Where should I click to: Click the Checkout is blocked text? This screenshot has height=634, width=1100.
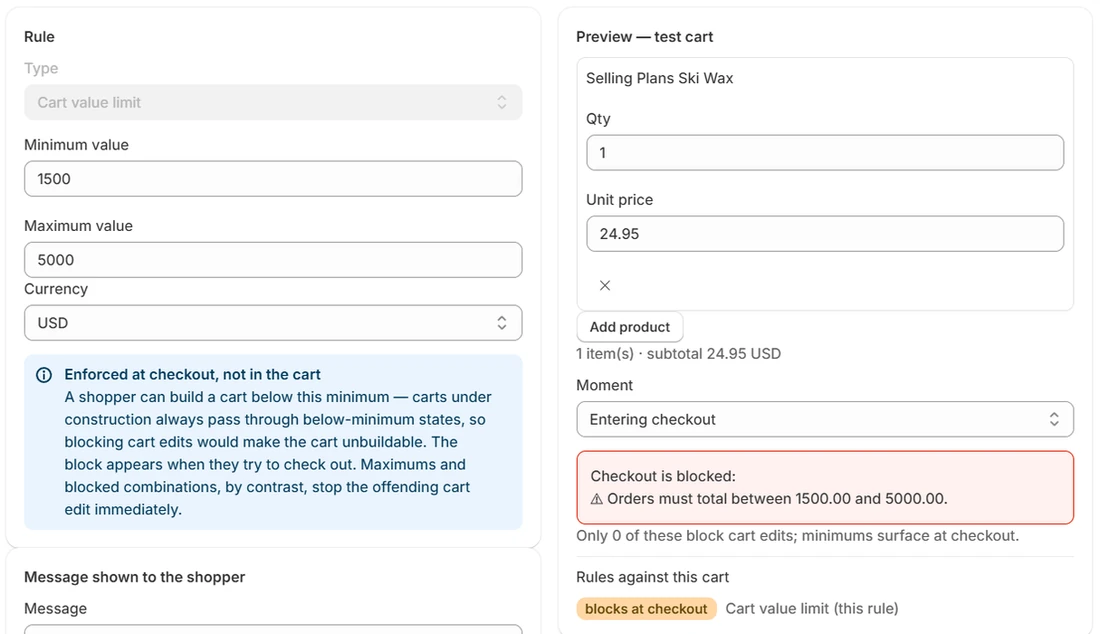pyautogui.click(x=663, y=476)
